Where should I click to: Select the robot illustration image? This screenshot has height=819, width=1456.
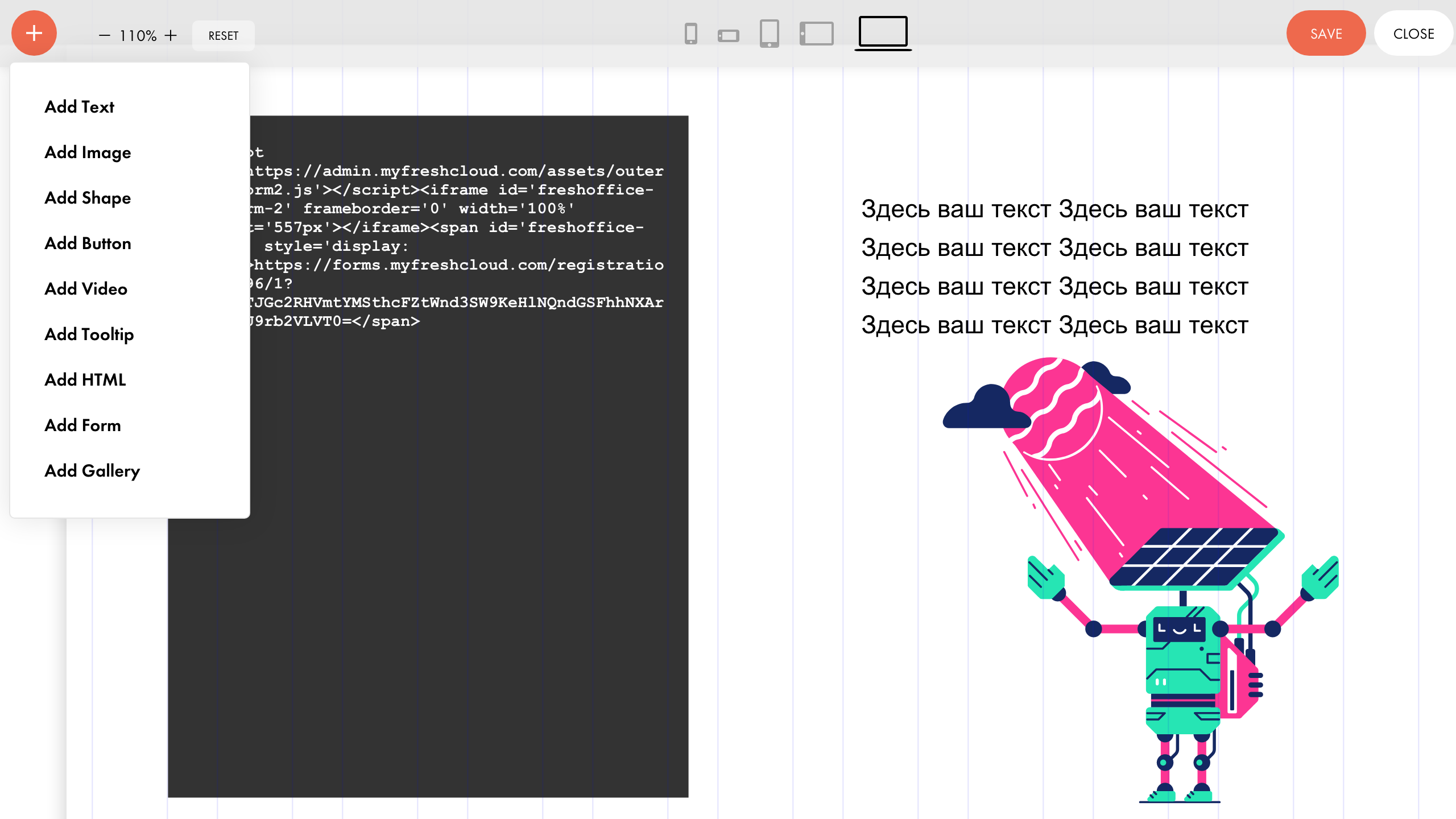click(1140, 580)
